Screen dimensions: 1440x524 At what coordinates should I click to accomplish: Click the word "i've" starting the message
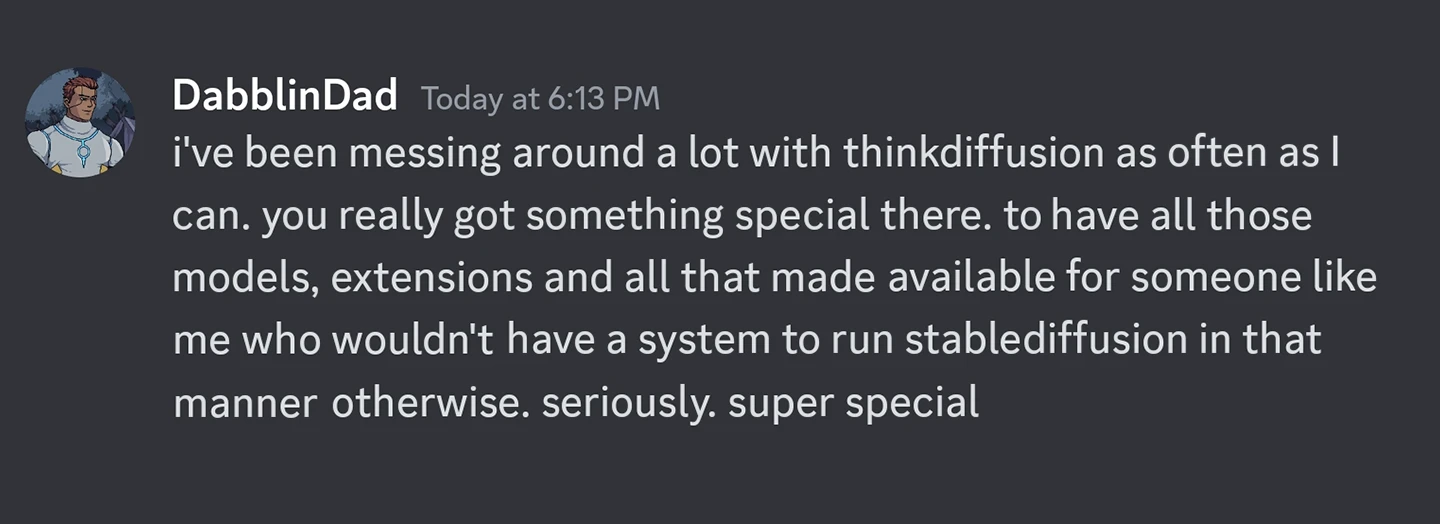(202, 154)
